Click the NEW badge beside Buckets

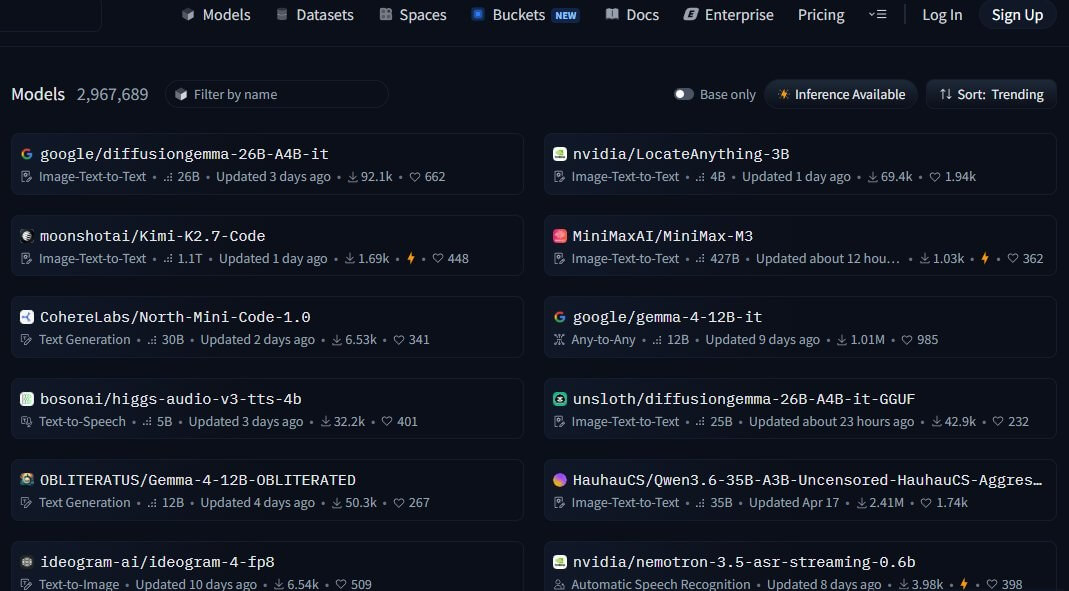point(565,15)
